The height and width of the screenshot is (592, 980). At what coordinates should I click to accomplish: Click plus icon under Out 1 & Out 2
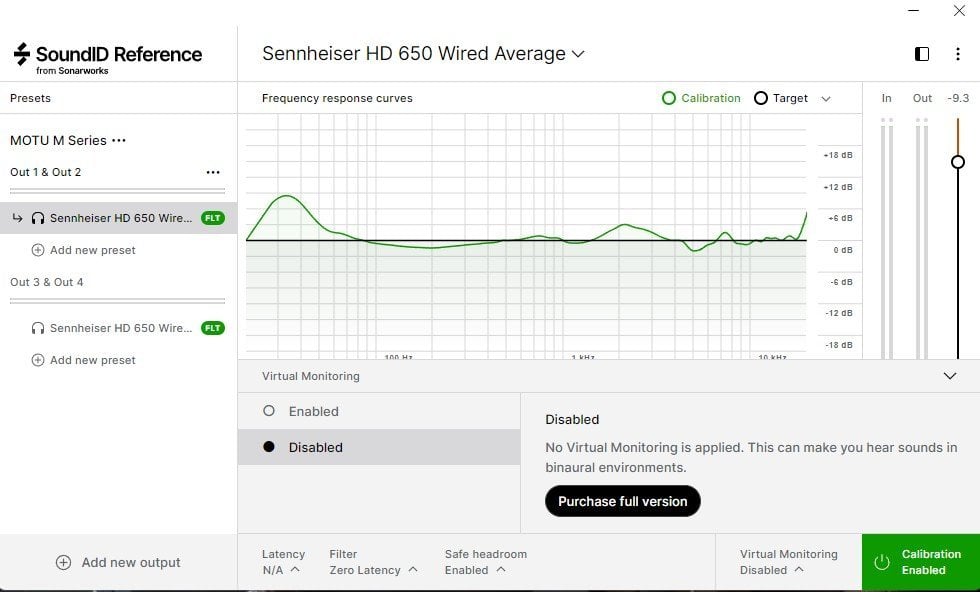[38, 250]
